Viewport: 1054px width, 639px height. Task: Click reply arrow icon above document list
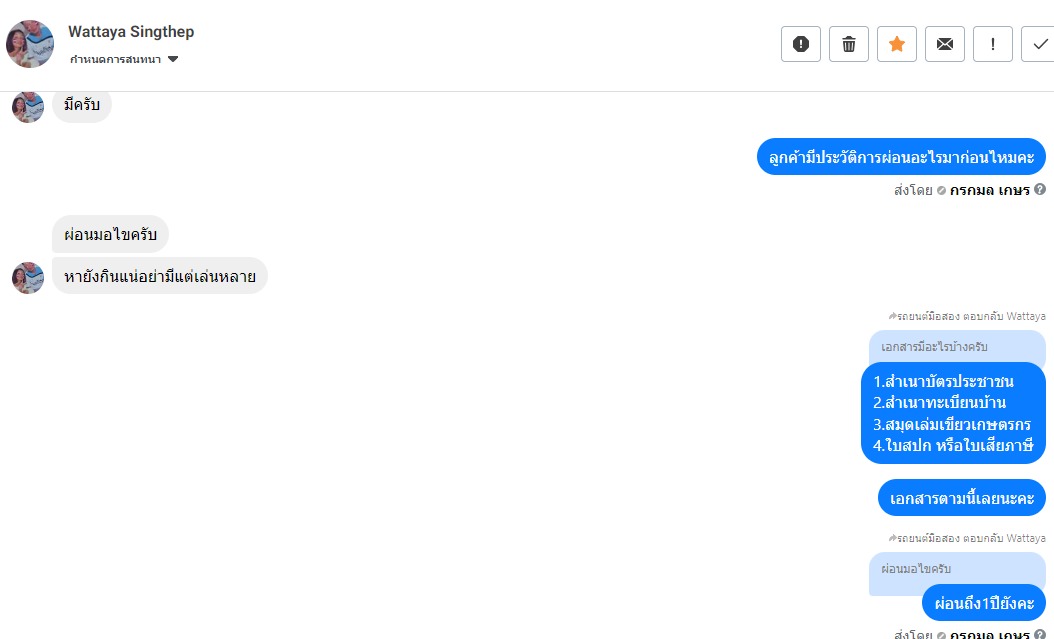click(x=892, y=316)
